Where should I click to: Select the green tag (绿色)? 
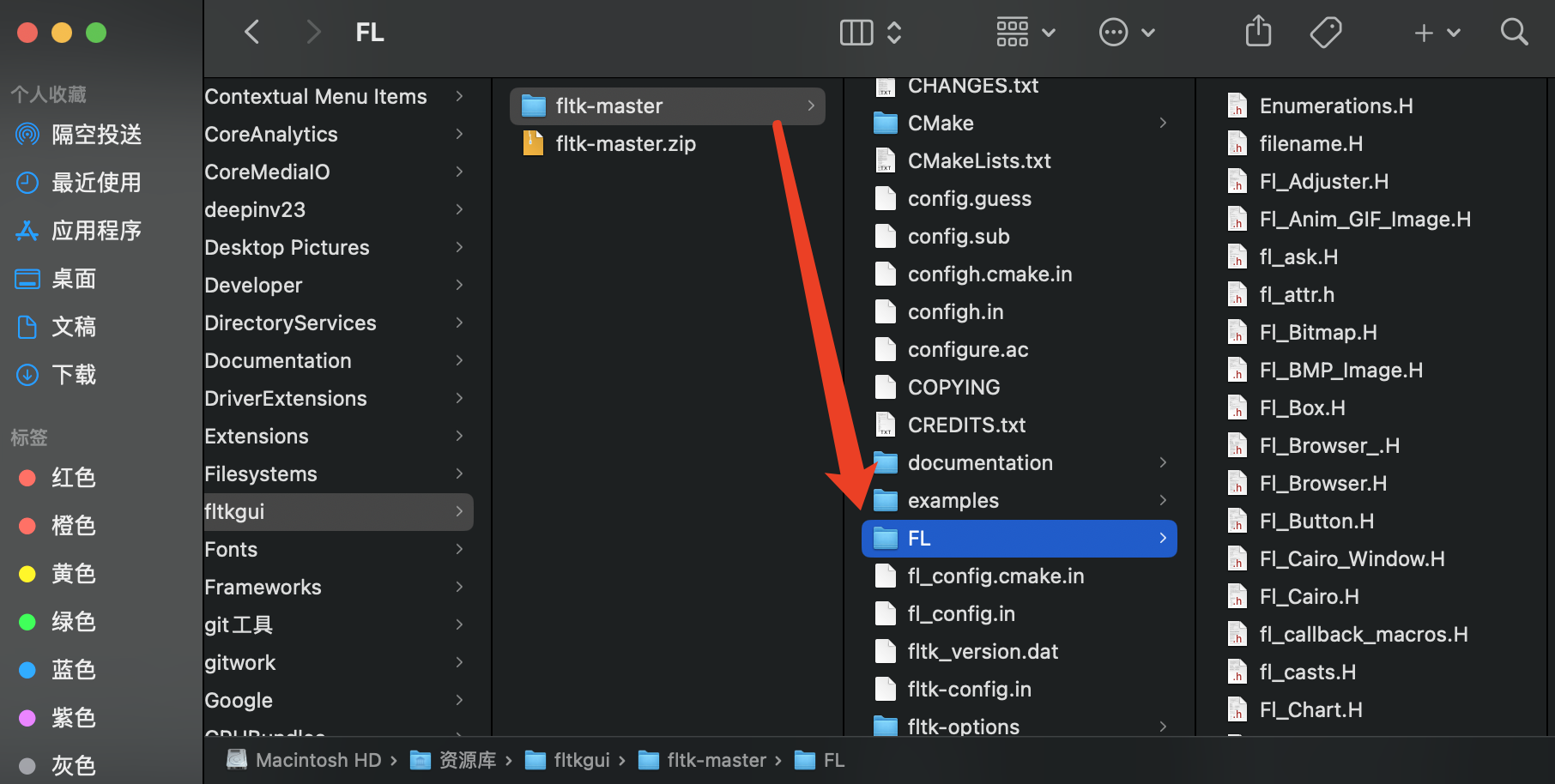pos(57,622)
